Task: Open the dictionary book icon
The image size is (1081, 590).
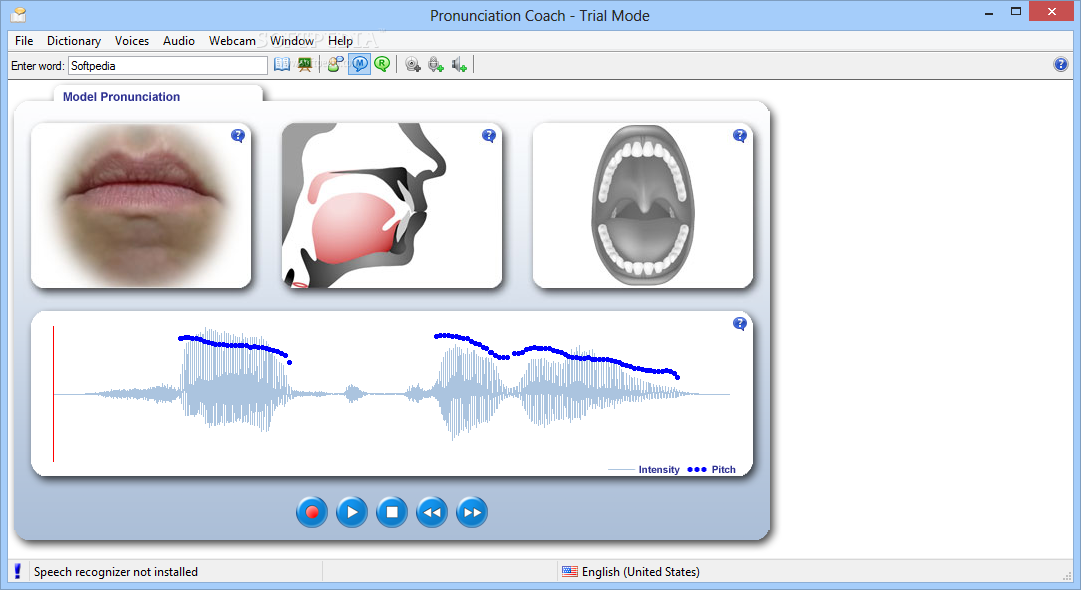Action: coord(282,65)
